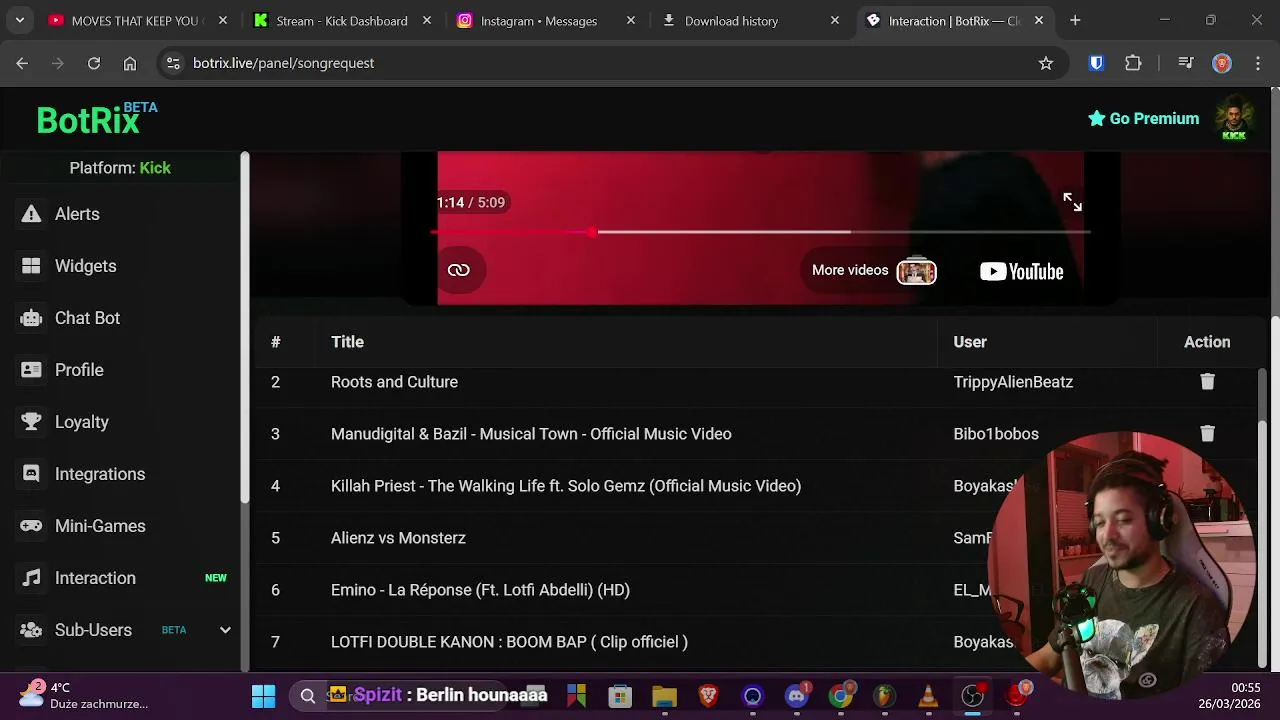
Task: Click More videos button in player
Action: pos(872,270)
